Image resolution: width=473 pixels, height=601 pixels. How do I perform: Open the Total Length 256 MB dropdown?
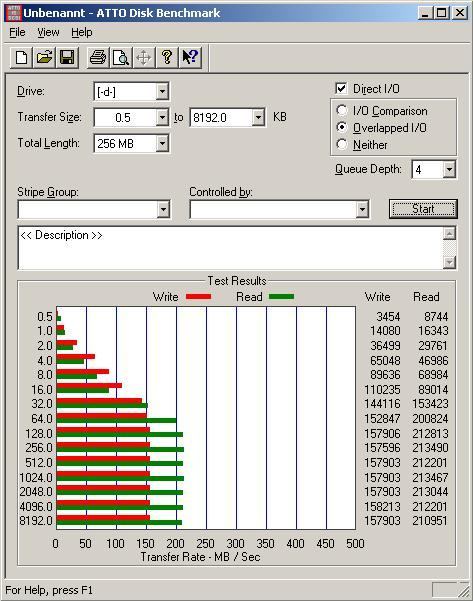click(162, 143)
